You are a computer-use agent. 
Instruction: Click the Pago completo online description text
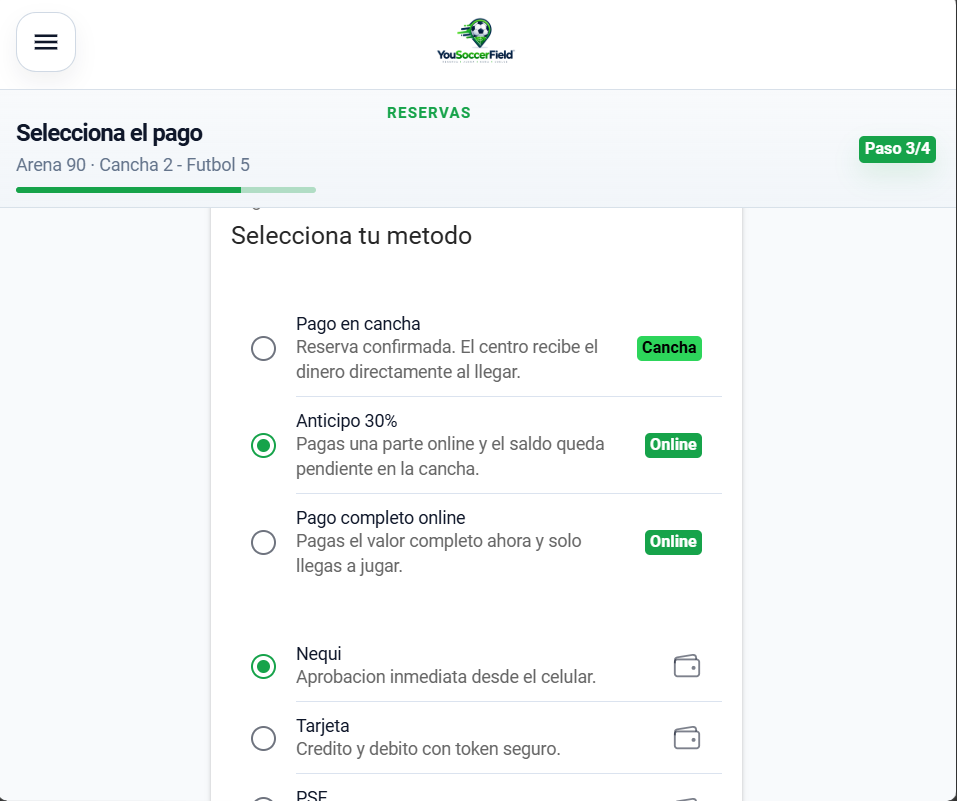tap(439, 554)
